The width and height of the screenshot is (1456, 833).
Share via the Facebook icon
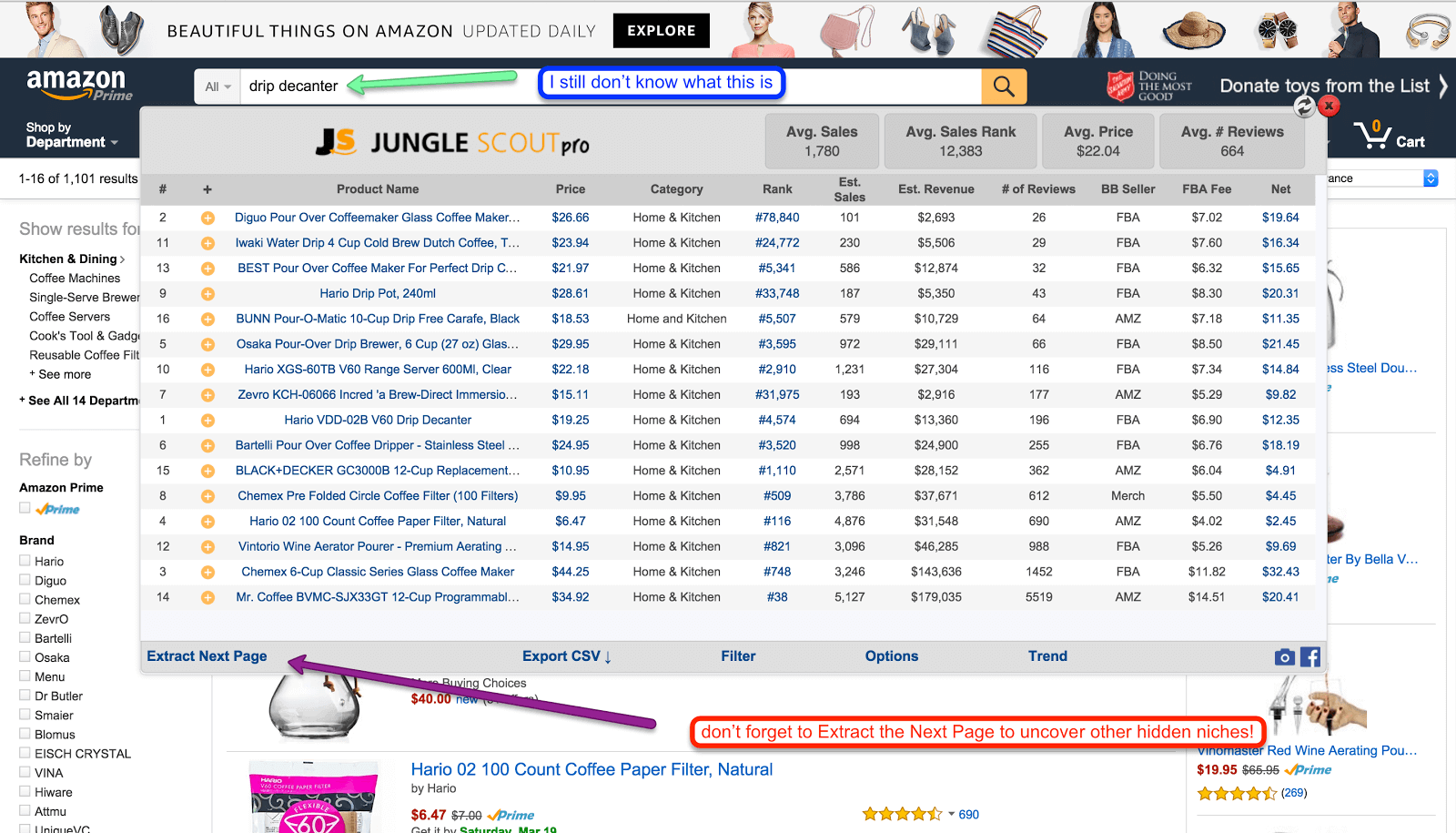tap(1310, 657)
